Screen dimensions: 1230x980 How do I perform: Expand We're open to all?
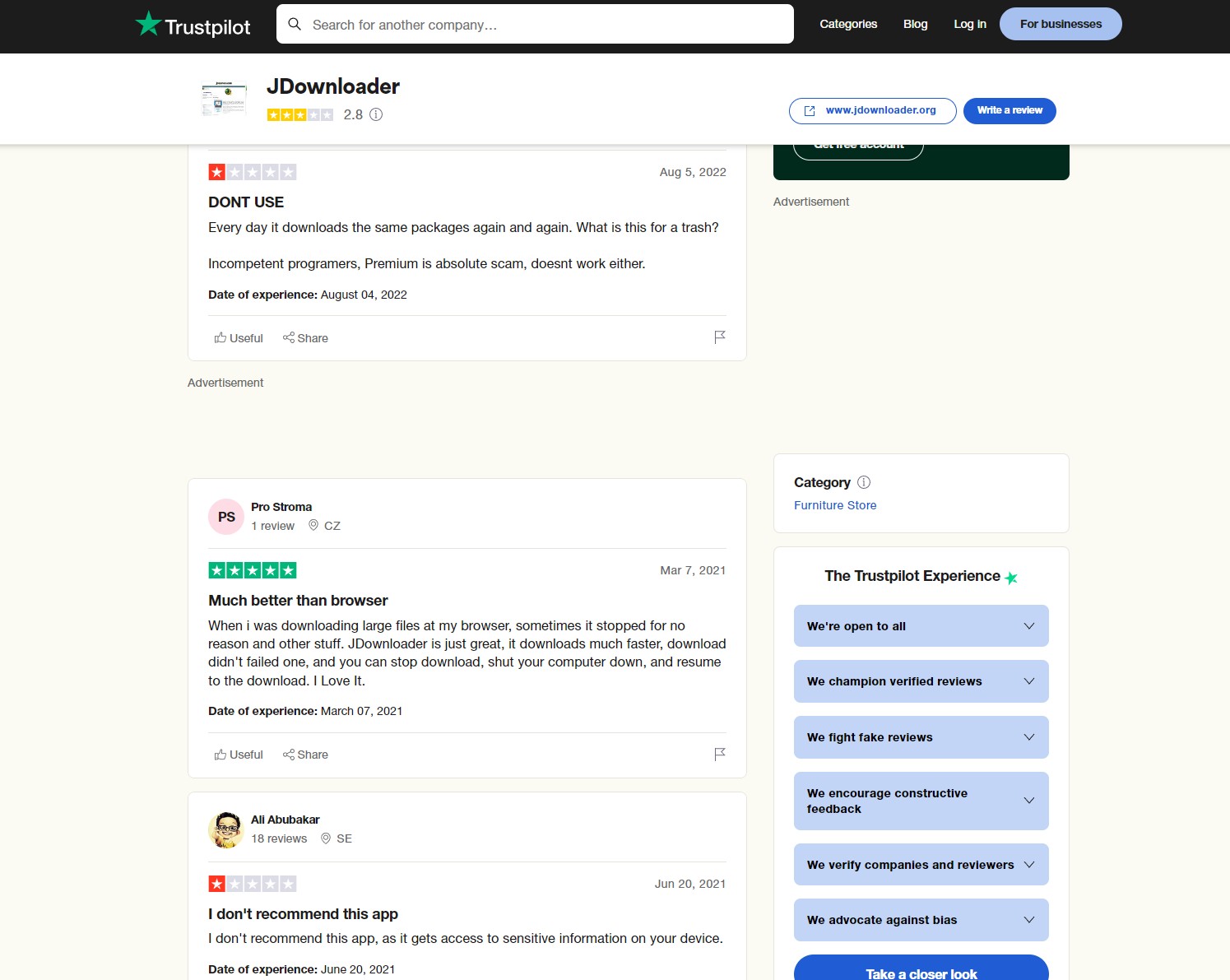(x=921, y=626)
